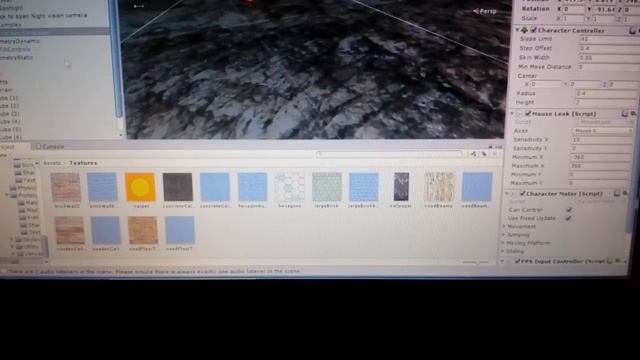This screenshot has height=360, width=640.
Task: Toggle the Can Control checkbox
Action: coord(569,209)
